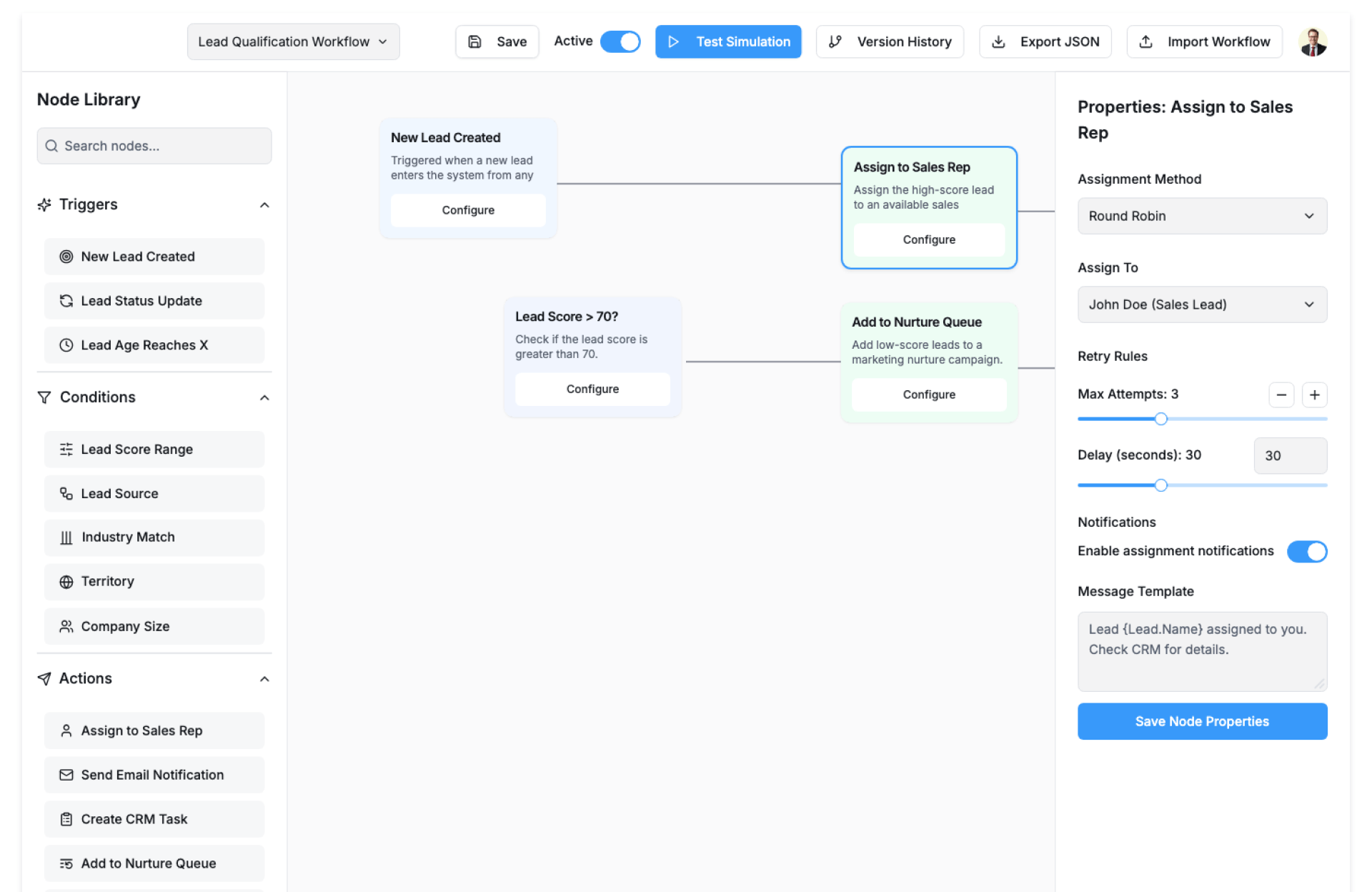Open the Lead Qualification Workflow dropdown
1372x892 pixels.
293,41
